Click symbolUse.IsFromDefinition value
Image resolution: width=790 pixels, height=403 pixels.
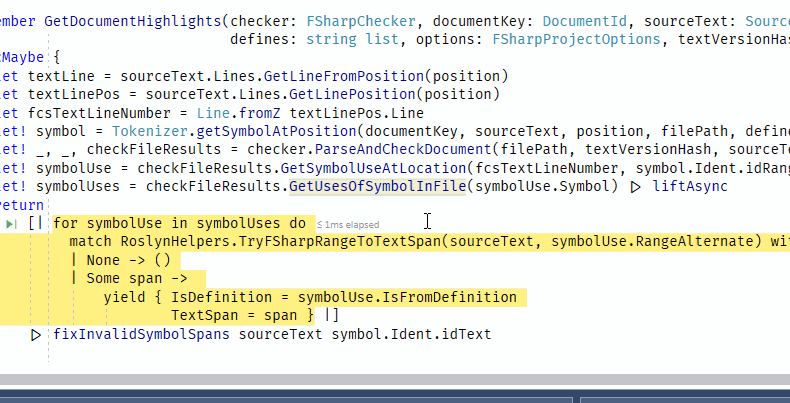[x=407, y=297]
